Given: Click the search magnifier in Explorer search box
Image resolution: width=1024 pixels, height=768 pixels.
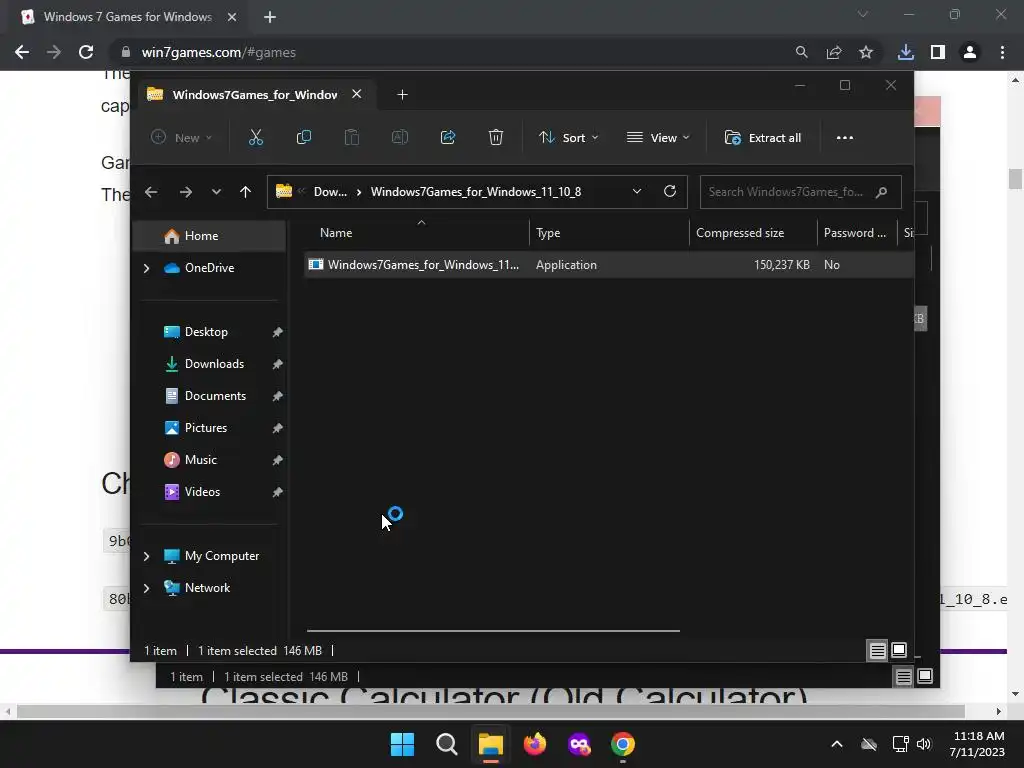Looking at the screenshot, I should pos(881,192).
